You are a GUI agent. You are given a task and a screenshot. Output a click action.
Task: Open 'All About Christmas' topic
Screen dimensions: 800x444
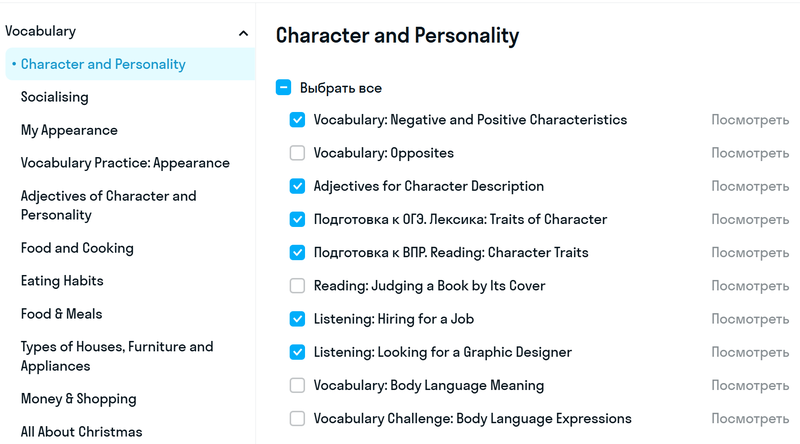pos(82,432)
